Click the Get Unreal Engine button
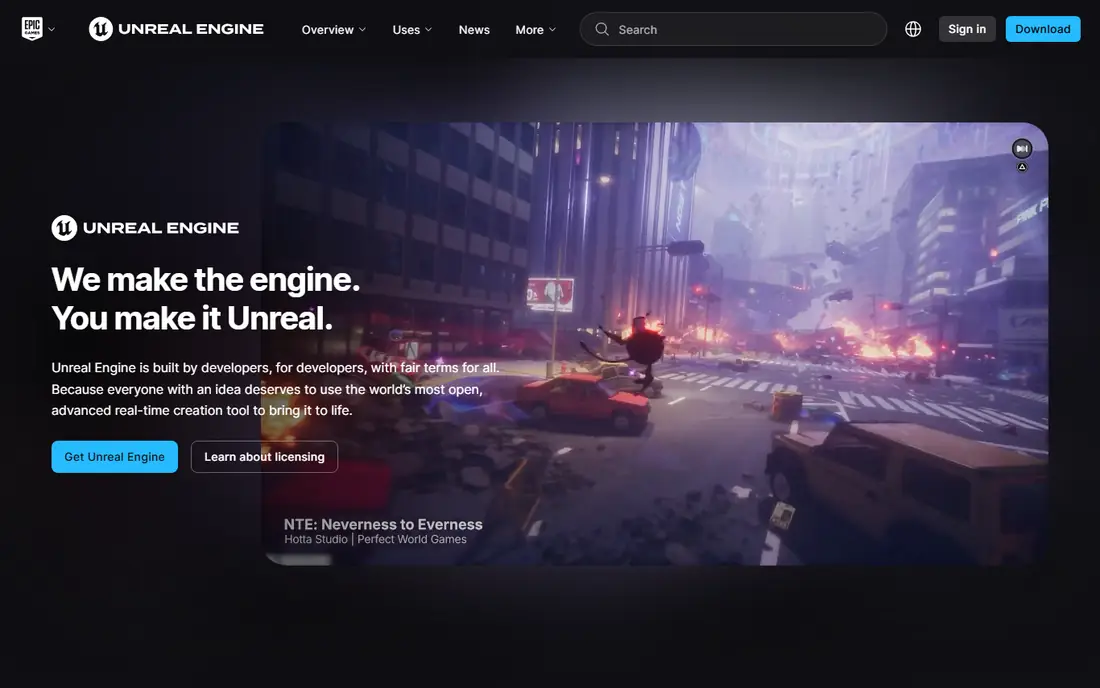This screenshot has width=1100, height=688. [x=114, y=457]
